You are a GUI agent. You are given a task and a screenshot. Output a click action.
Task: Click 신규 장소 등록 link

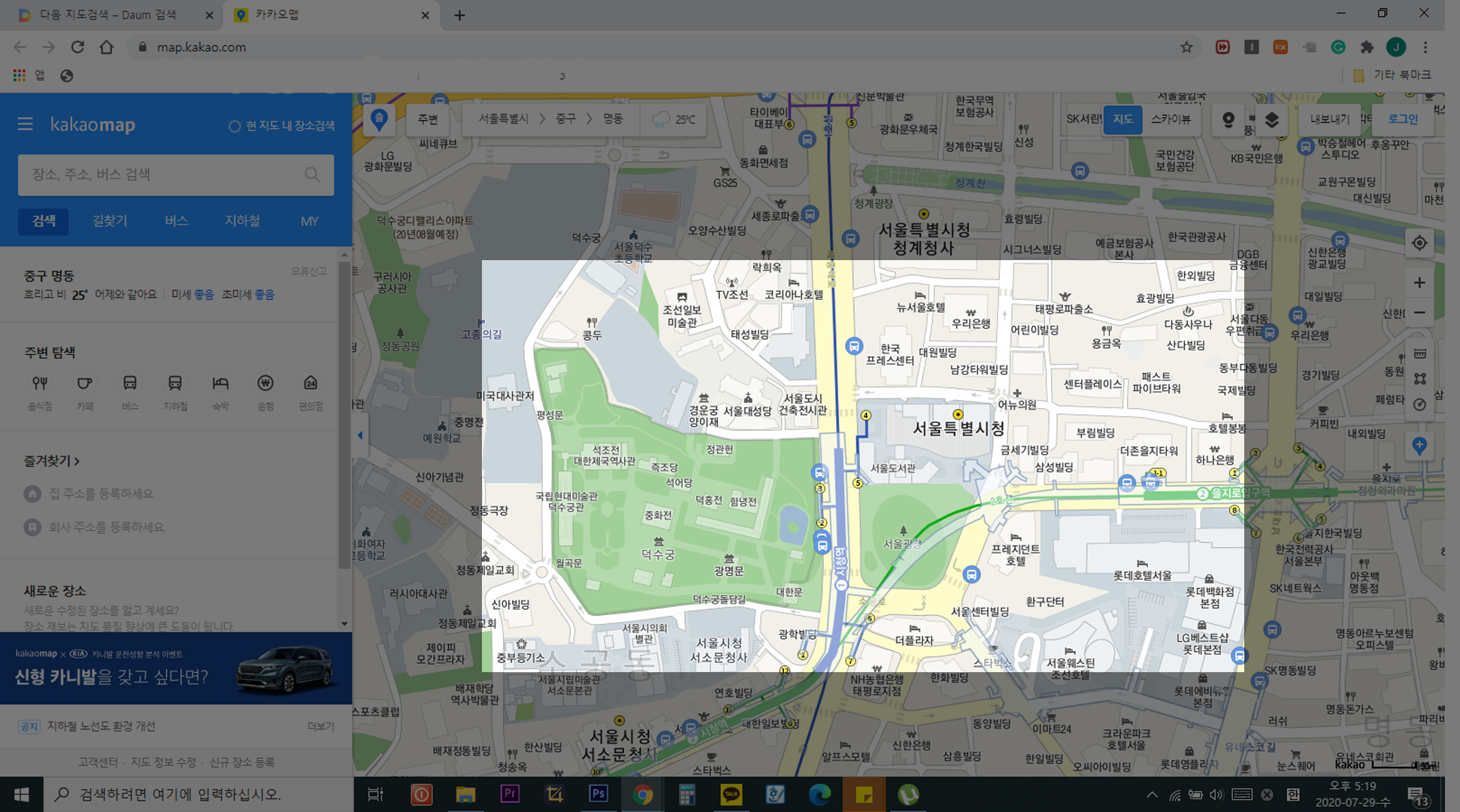click(241, 762)
